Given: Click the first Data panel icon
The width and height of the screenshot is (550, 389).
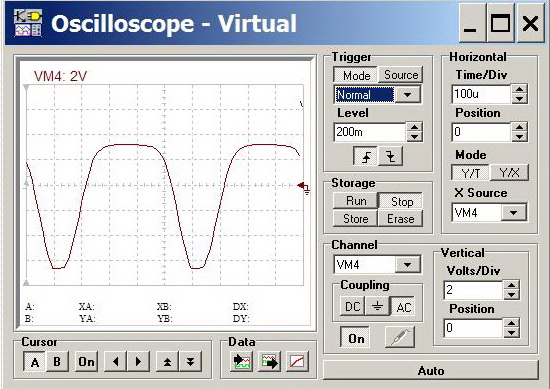Looking at the screenshot, I should (x=242, y=361).
